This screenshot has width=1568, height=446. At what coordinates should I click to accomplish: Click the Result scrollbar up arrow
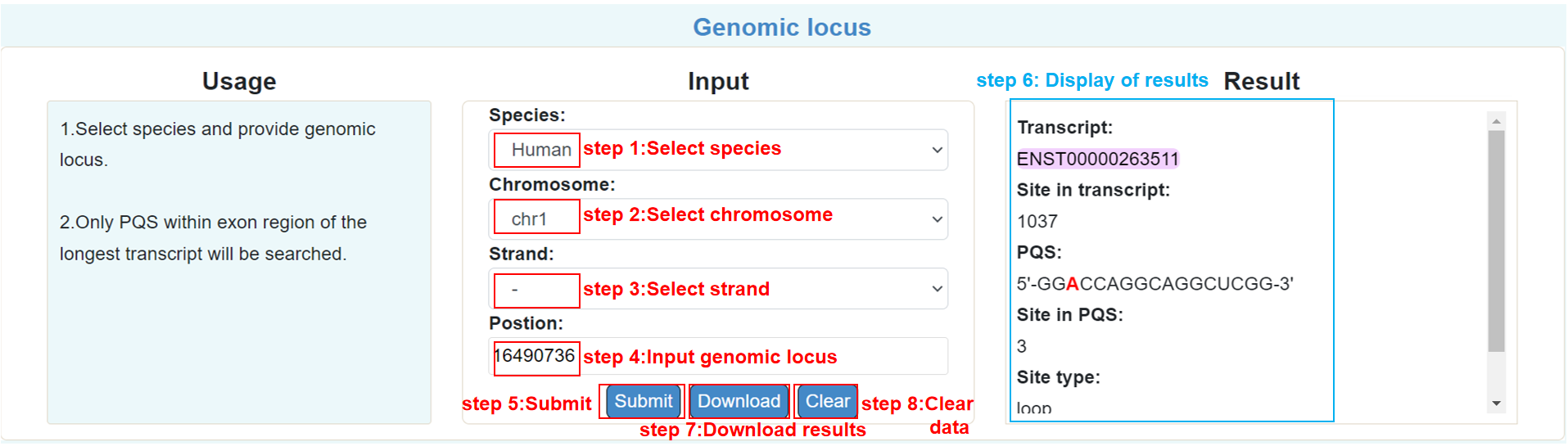click(x=1497, y=121)
